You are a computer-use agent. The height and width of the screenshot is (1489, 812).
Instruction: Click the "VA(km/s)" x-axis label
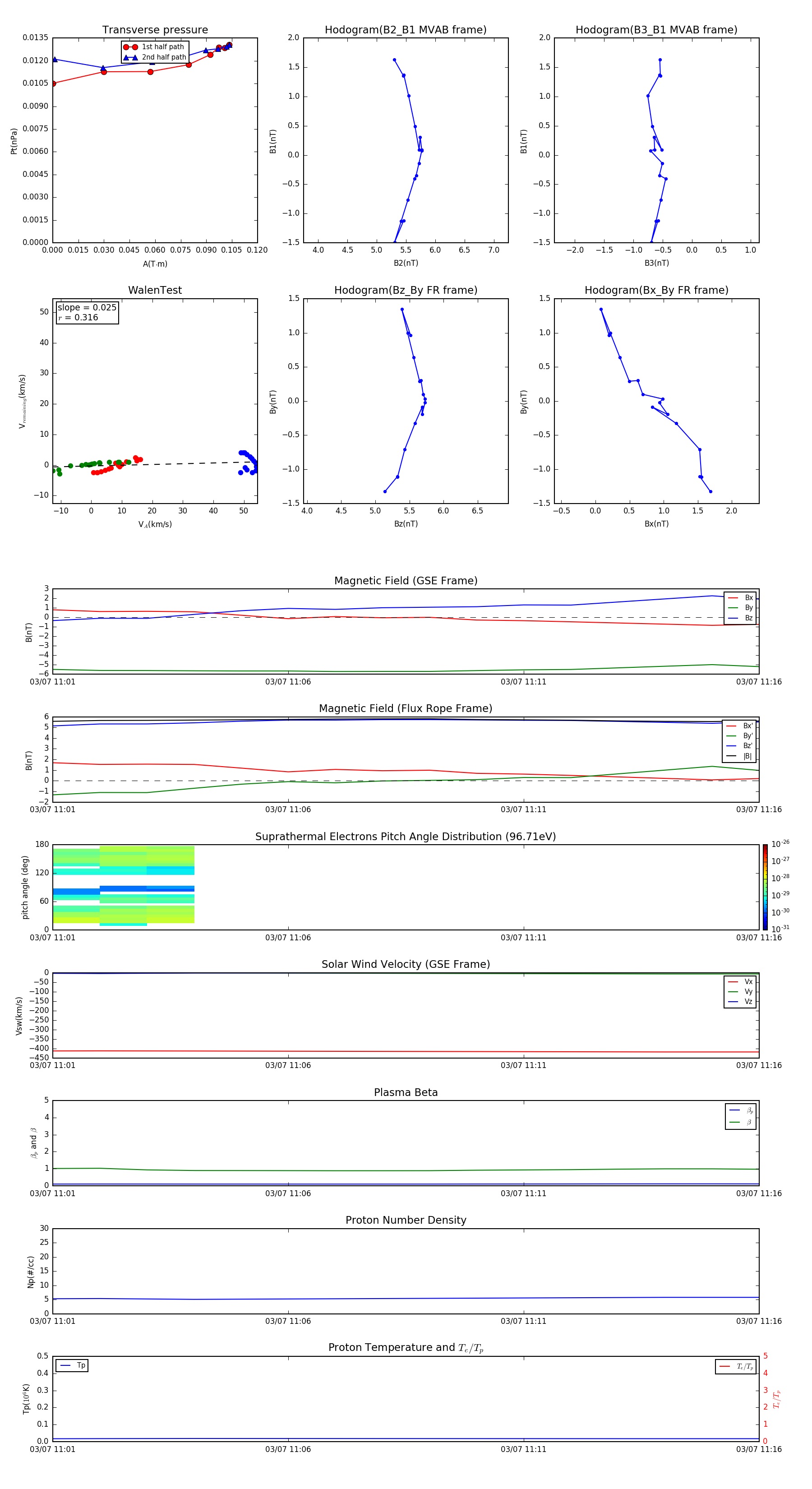point(155,524)
